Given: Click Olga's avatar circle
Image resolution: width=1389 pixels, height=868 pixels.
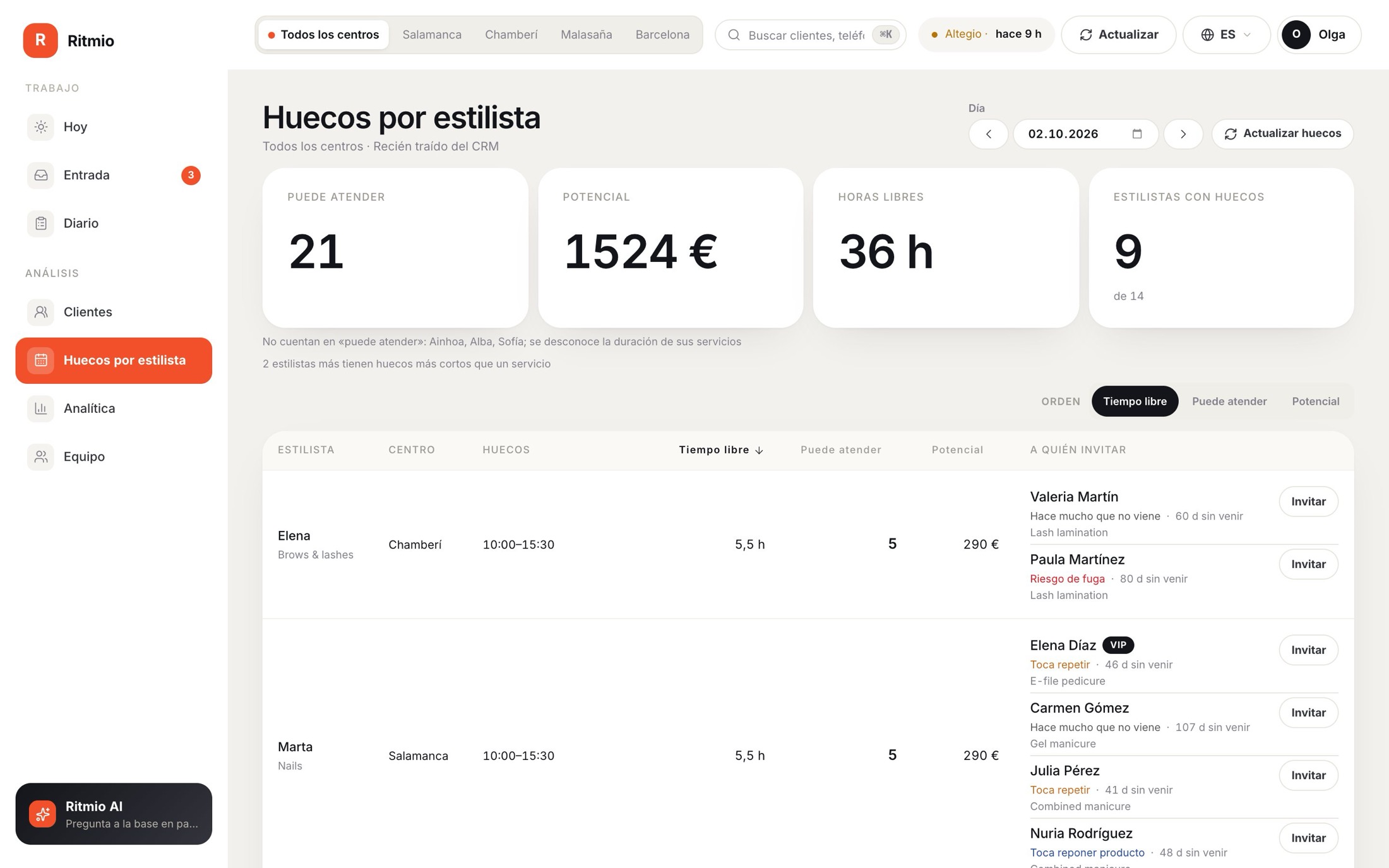Looking at the screenshot, I should tap(1296, 35).
